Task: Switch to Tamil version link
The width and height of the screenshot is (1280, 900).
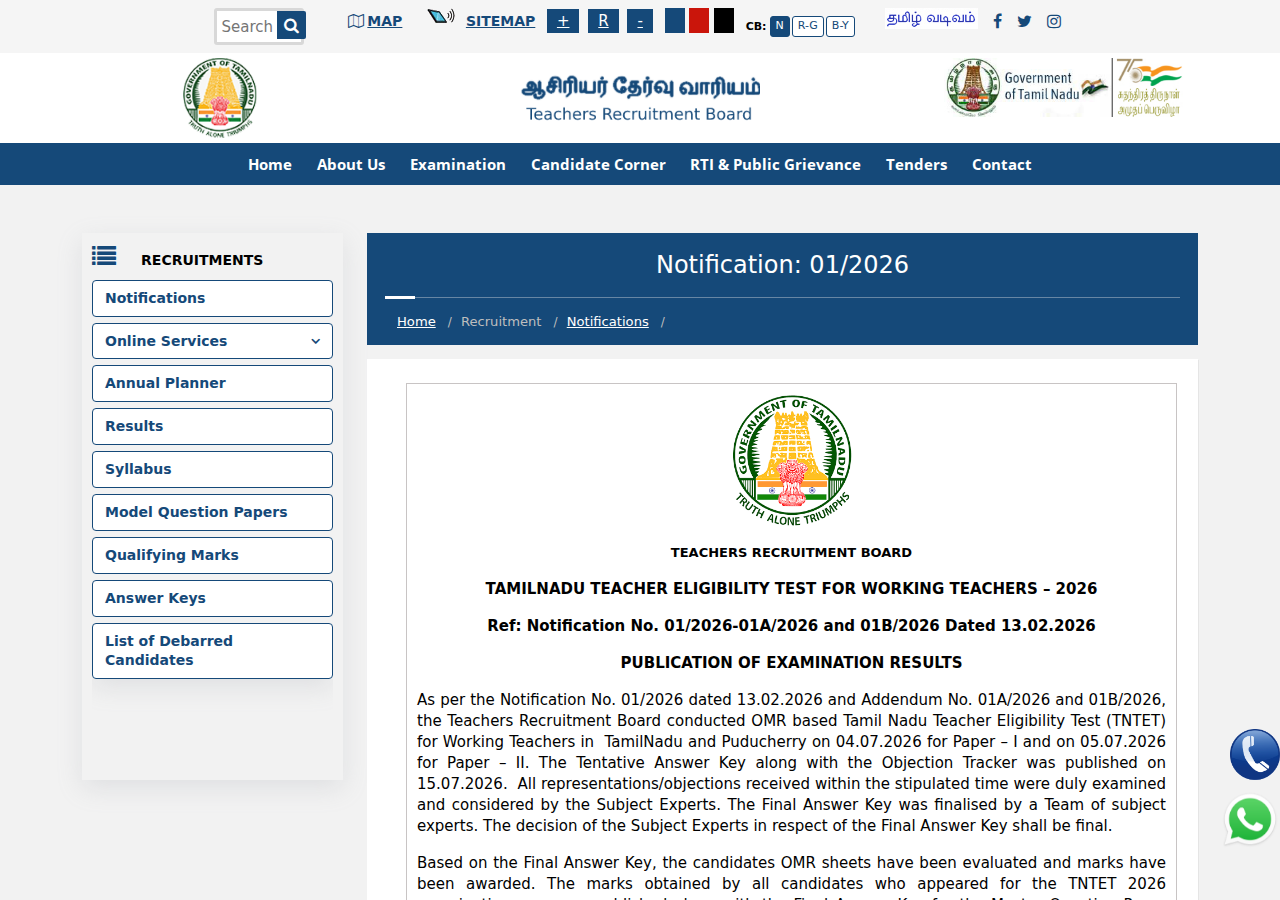Action: tap(931, 18)
